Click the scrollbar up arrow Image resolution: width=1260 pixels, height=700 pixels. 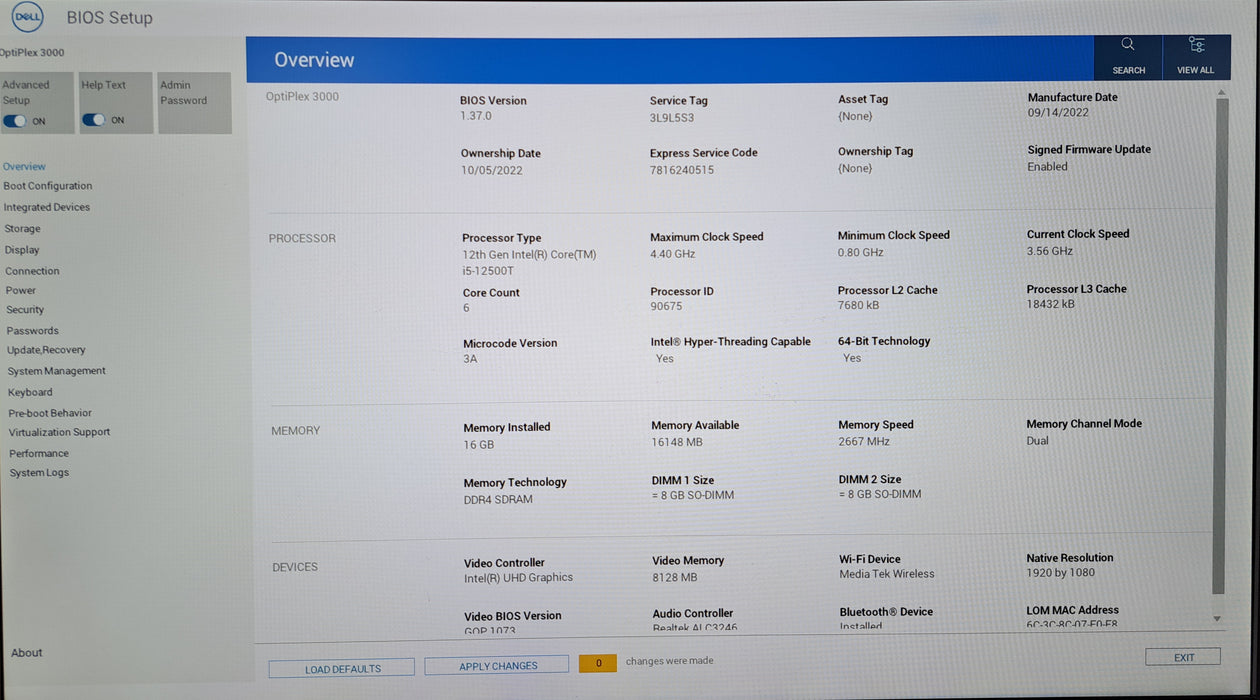1220,93
